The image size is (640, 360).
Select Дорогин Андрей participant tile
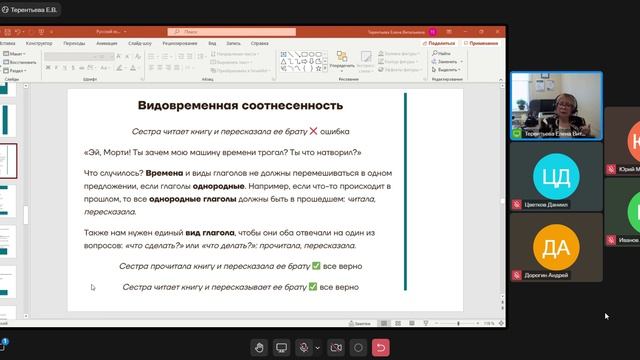[x=556, y=247]
